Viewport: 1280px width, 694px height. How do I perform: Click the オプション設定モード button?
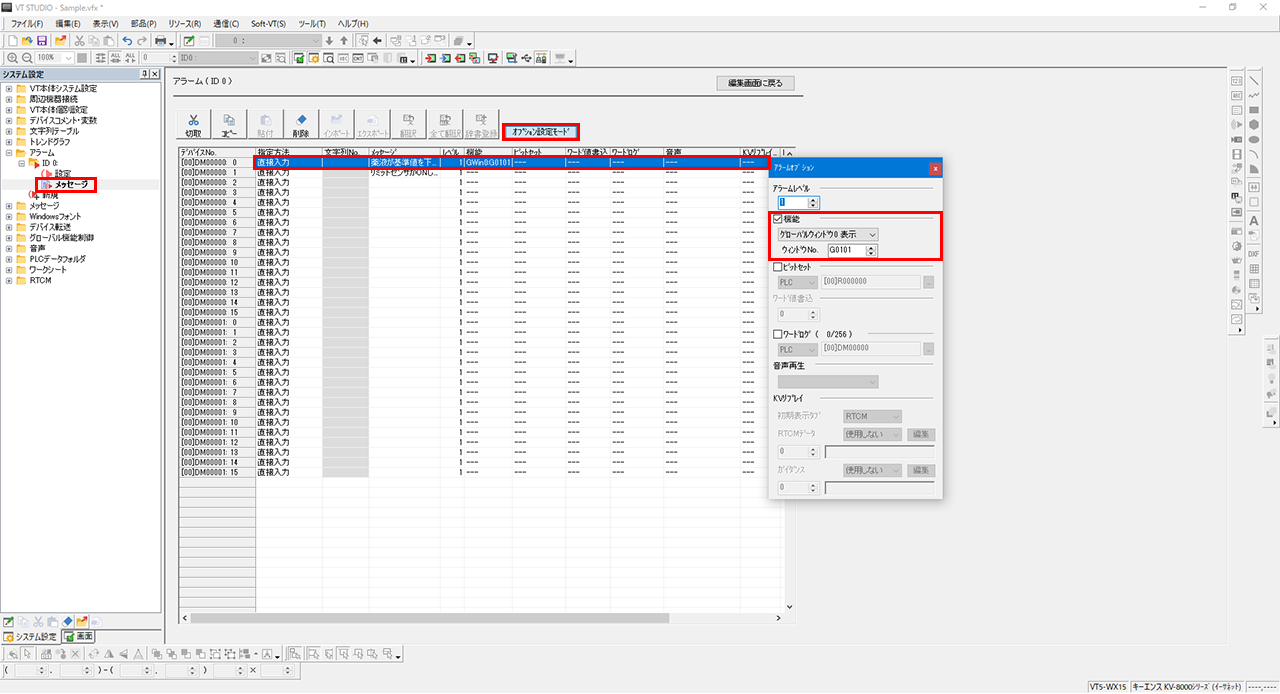tap(541, 131)
